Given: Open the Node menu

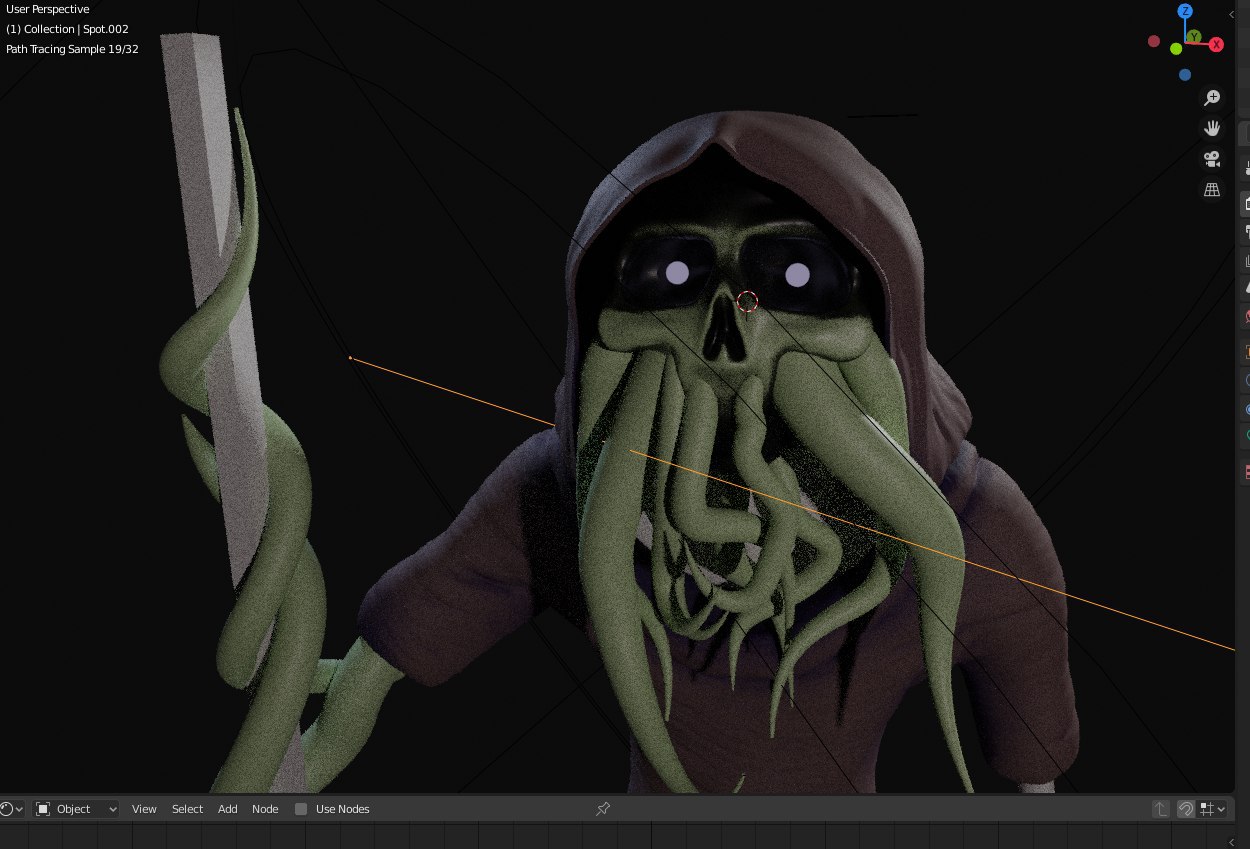Looking at the screenshot, I should click(x=265, y=809).
